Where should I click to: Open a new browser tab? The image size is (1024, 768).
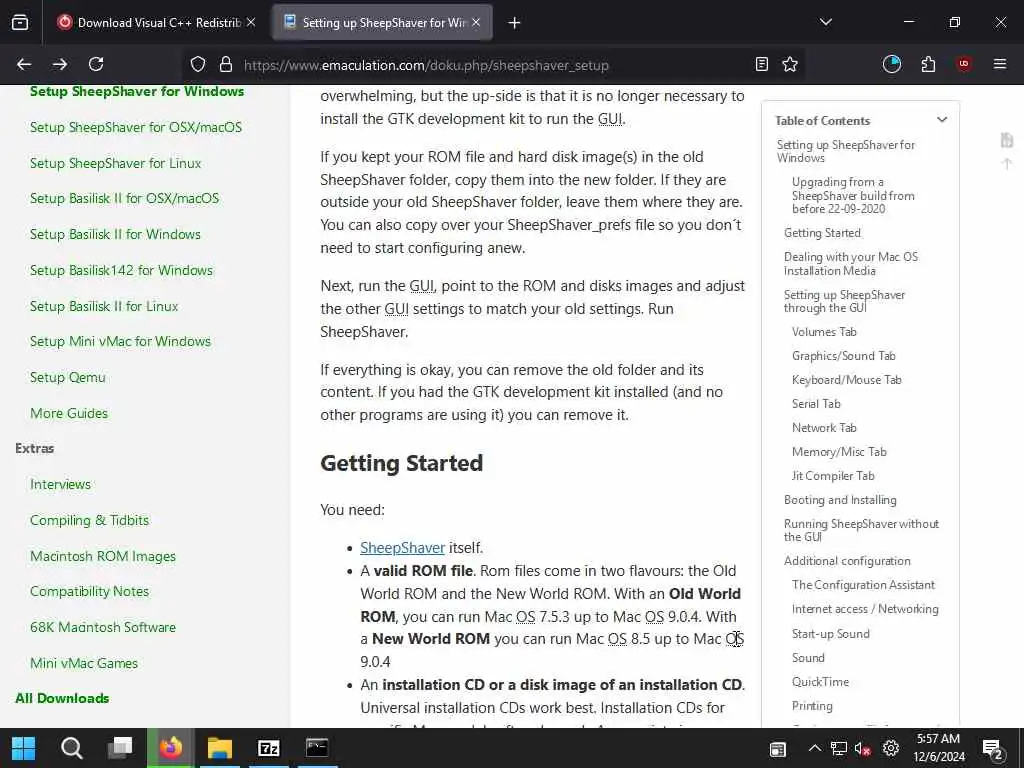coord(515,23)
